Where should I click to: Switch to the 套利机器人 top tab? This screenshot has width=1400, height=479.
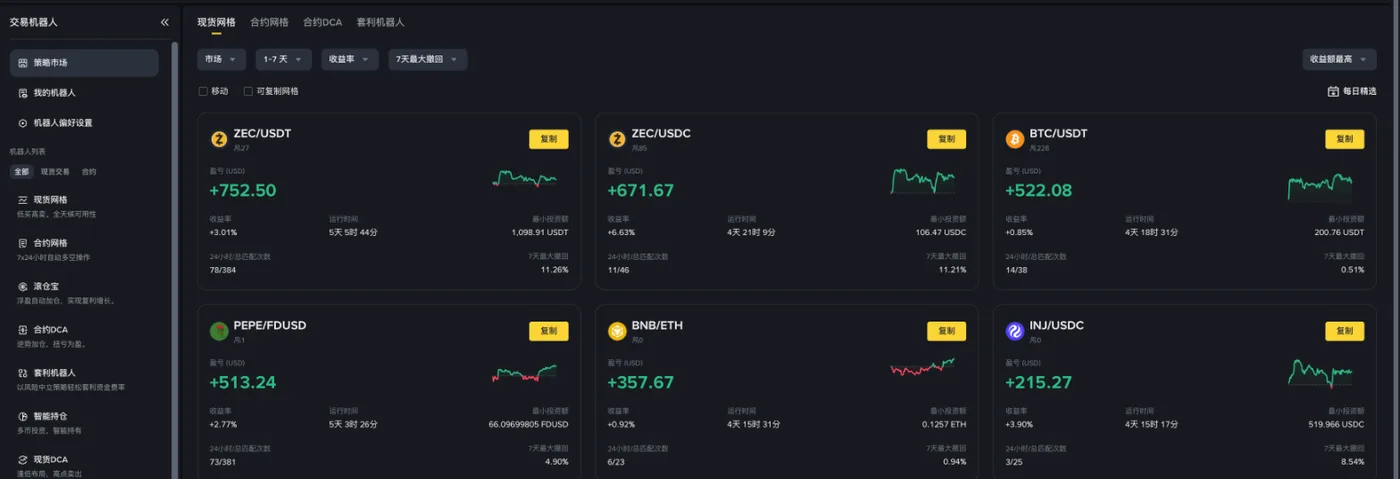381,22
